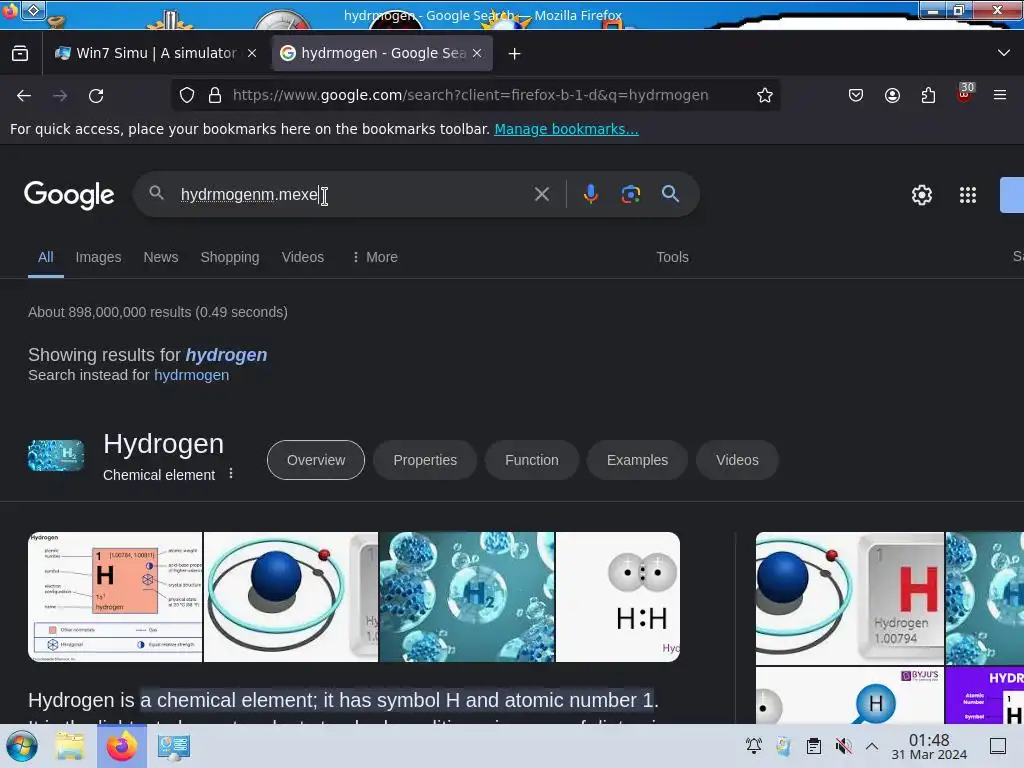Screen dimensions: 1024x768
Task: Switch to Videos results tab
Action: pos(302,257)
